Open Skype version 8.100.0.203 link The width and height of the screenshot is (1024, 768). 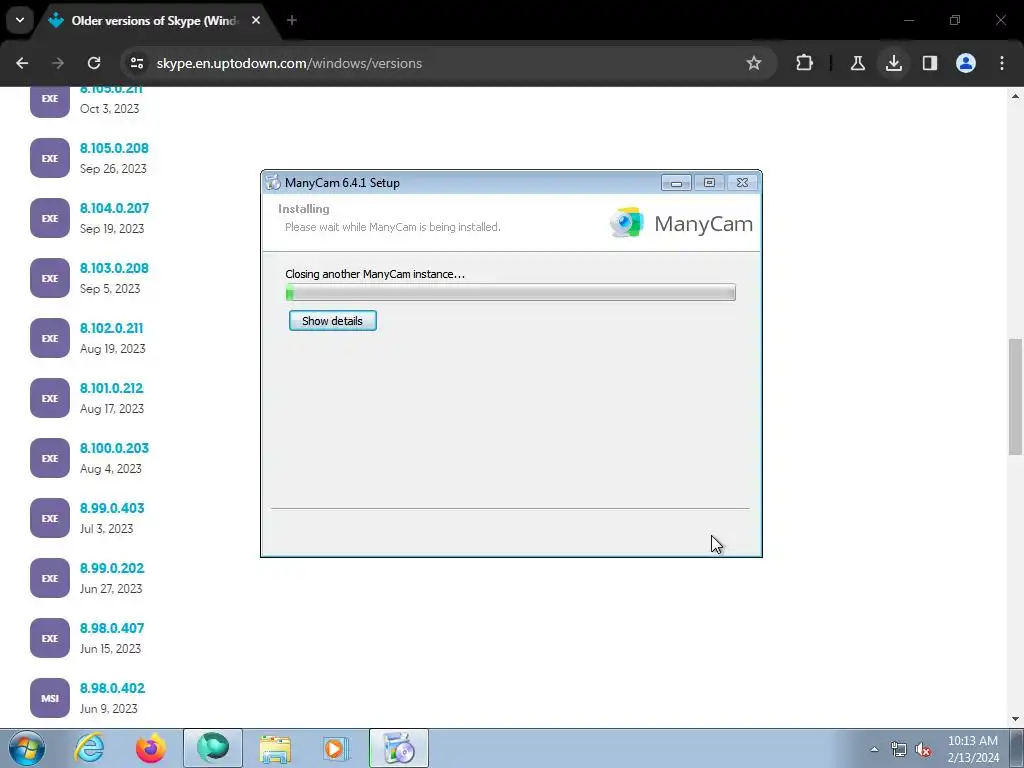(114, 449)
